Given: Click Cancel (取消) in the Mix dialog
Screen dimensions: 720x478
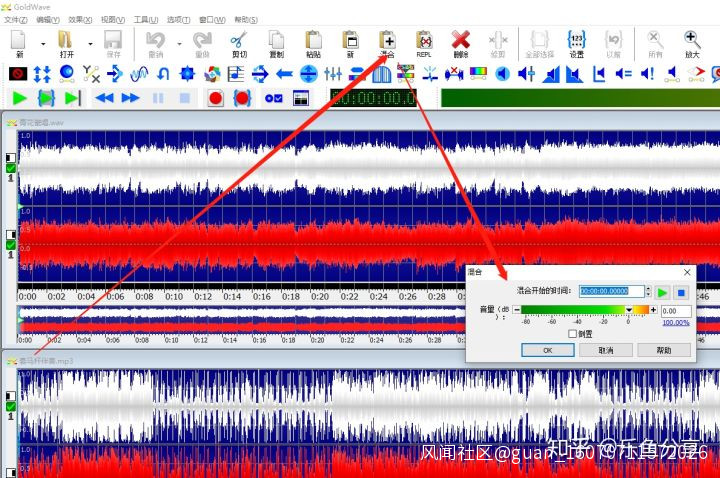Looking at the screenshot, I should 605,351.
